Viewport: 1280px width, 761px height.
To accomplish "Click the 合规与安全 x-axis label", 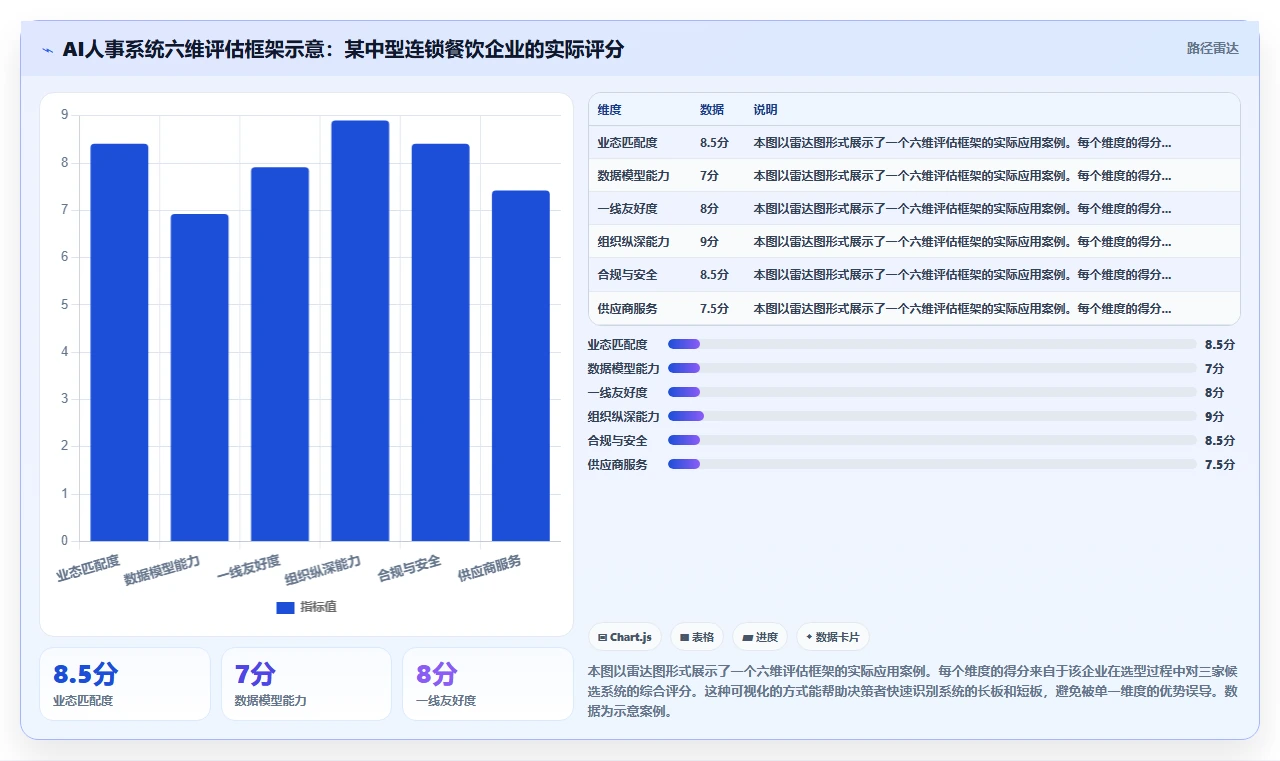I will point(409,568).
